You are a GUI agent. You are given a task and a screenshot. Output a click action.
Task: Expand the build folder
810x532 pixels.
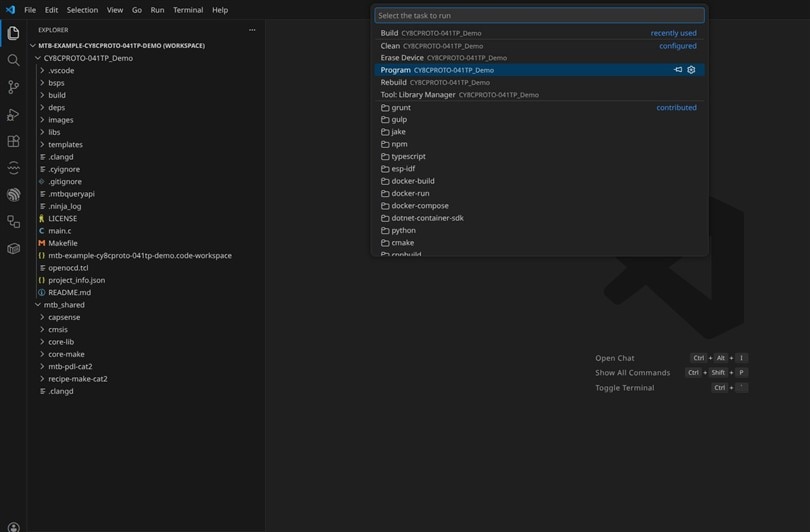pos(42,95)
